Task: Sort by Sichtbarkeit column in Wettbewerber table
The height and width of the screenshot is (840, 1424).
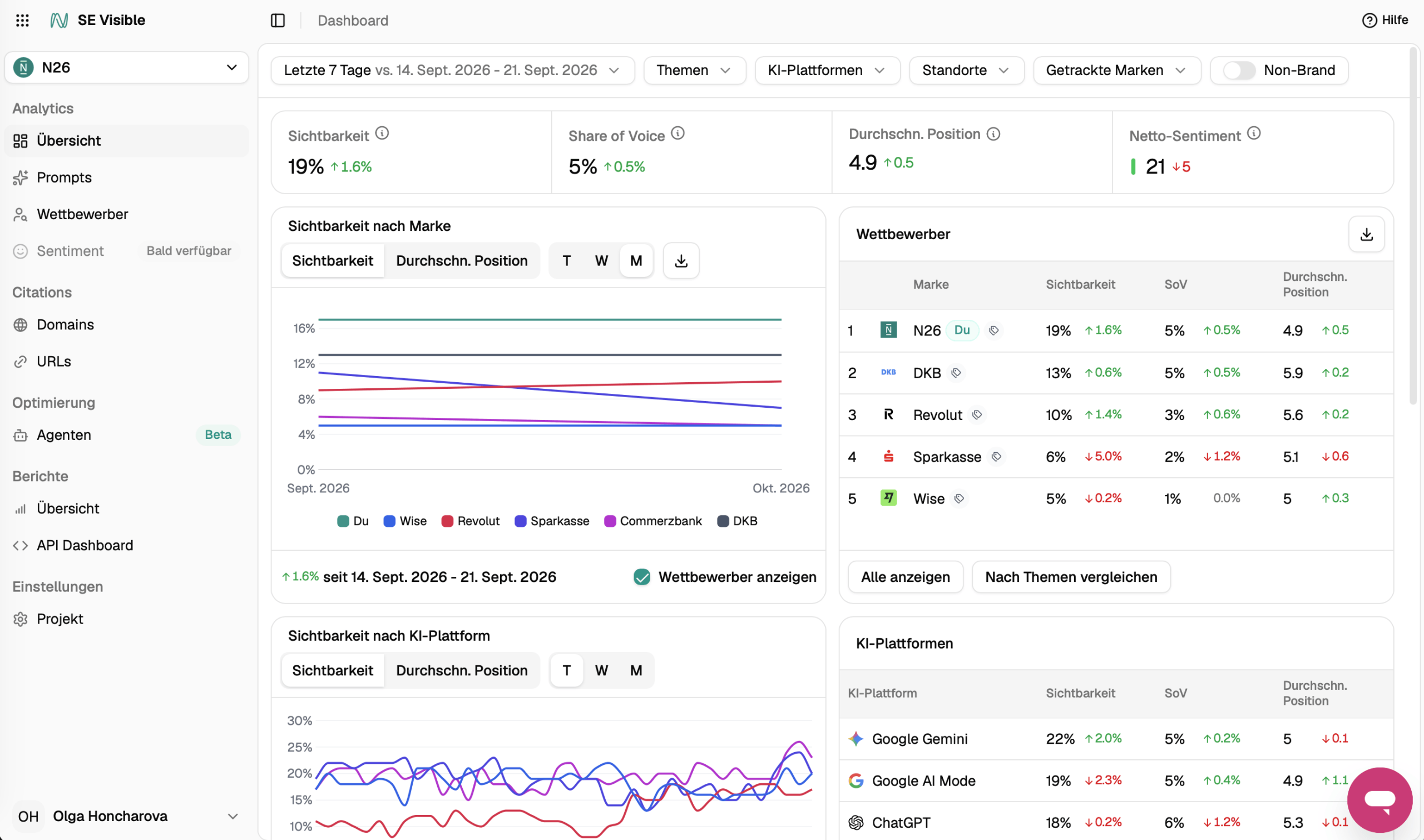Action: pos(1080,284)
